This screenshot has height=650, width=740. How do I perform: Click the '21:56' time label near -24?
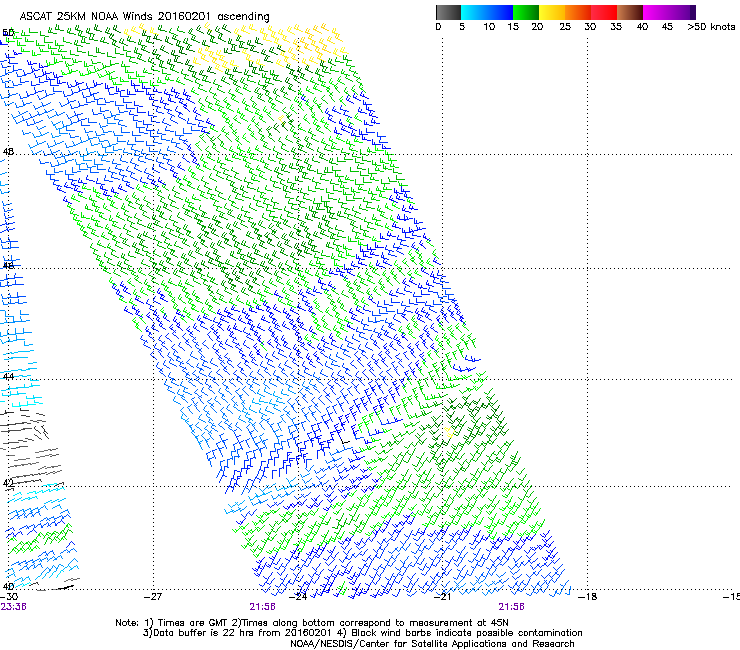point(262,607)
